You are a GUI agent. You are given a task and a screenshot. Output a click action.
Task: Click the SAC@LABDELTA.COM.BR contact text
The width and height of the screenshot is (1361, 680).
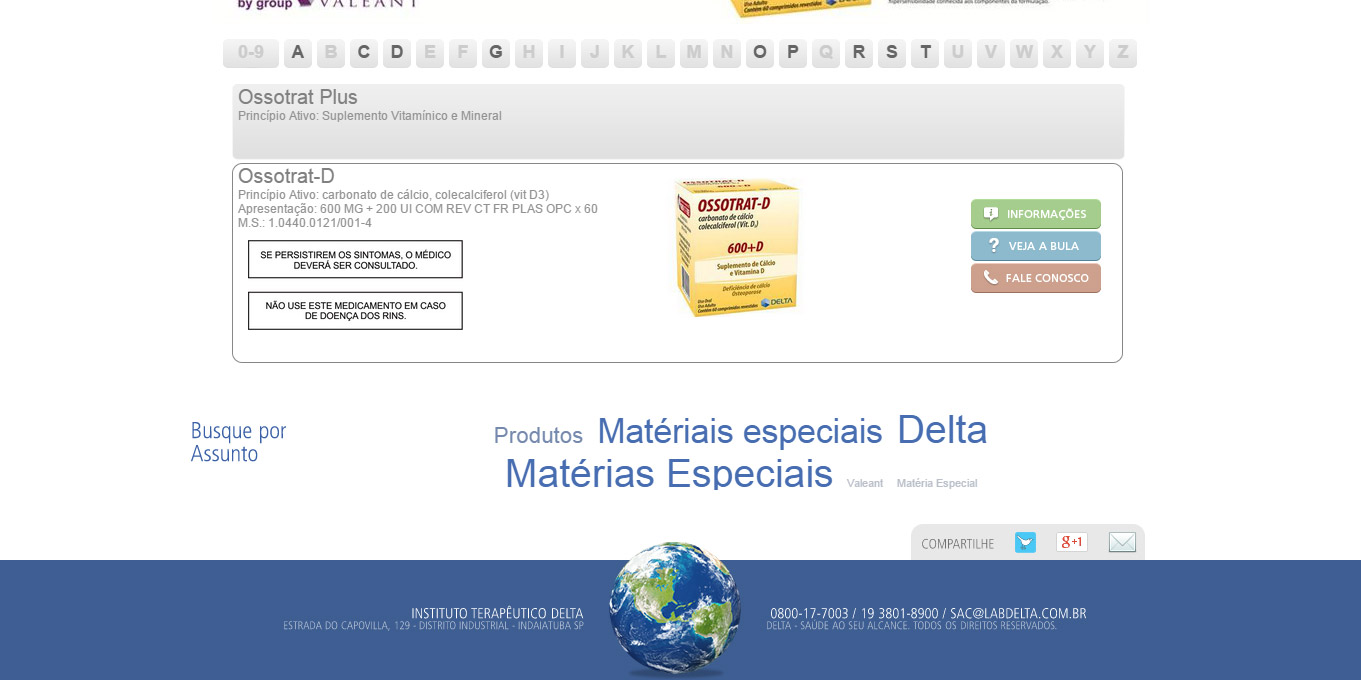(1018, 613)
